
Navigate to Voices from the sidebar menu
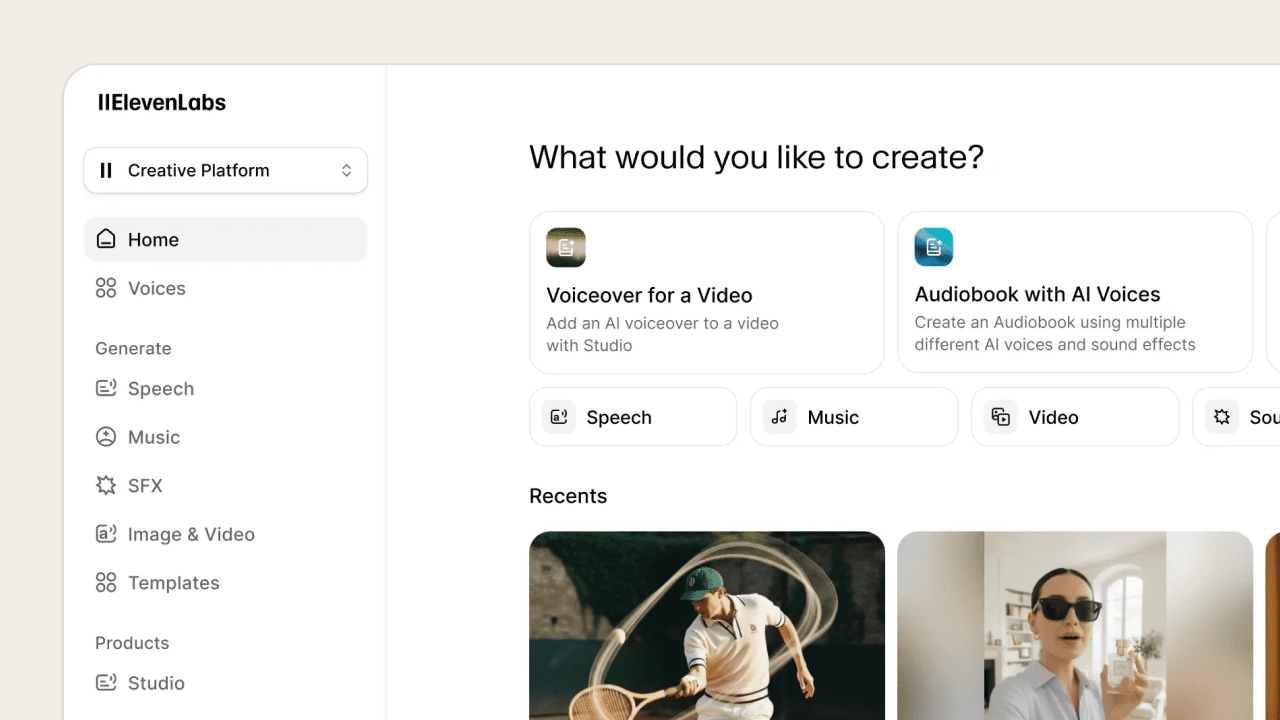156,288
